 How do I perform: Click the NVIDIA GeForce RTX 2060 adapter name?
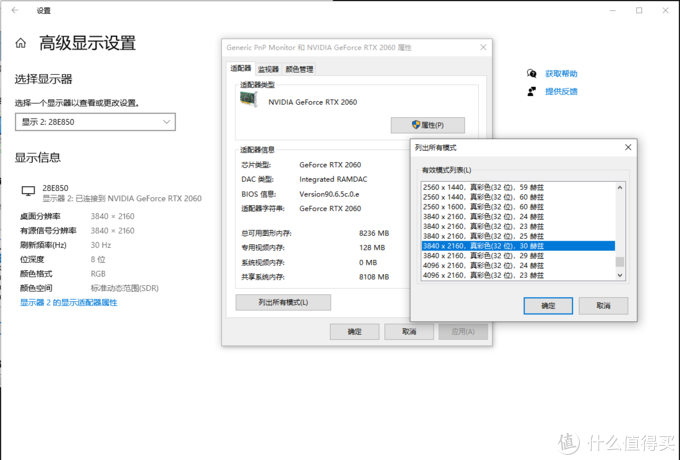(x=312, y=102)
